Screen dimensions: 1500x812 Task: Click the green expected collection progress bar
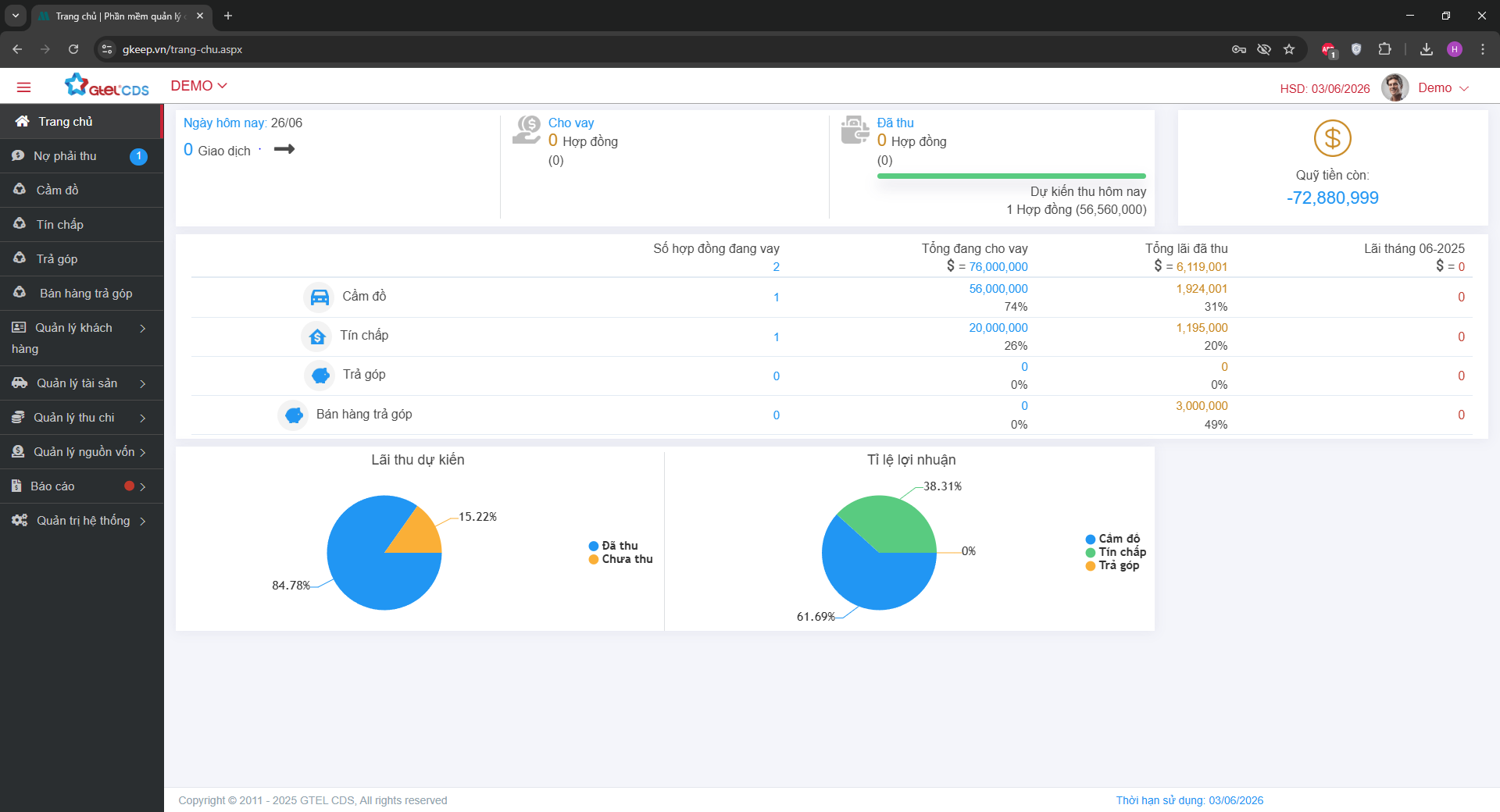(1011, 176)
